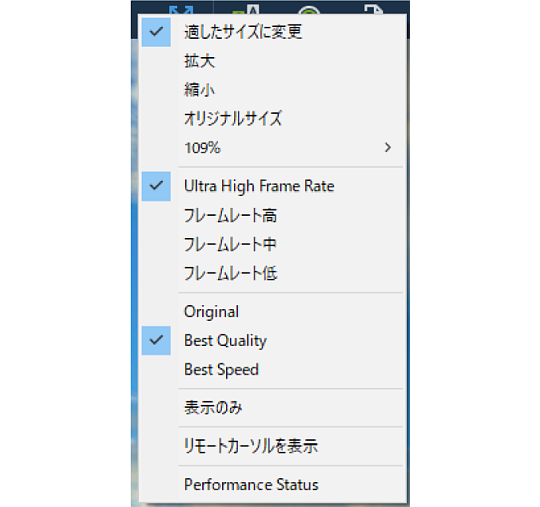Enable 表示のみ view-only mode
The width and height of the screenshot is (540, 507).
(x=272, y=407)
